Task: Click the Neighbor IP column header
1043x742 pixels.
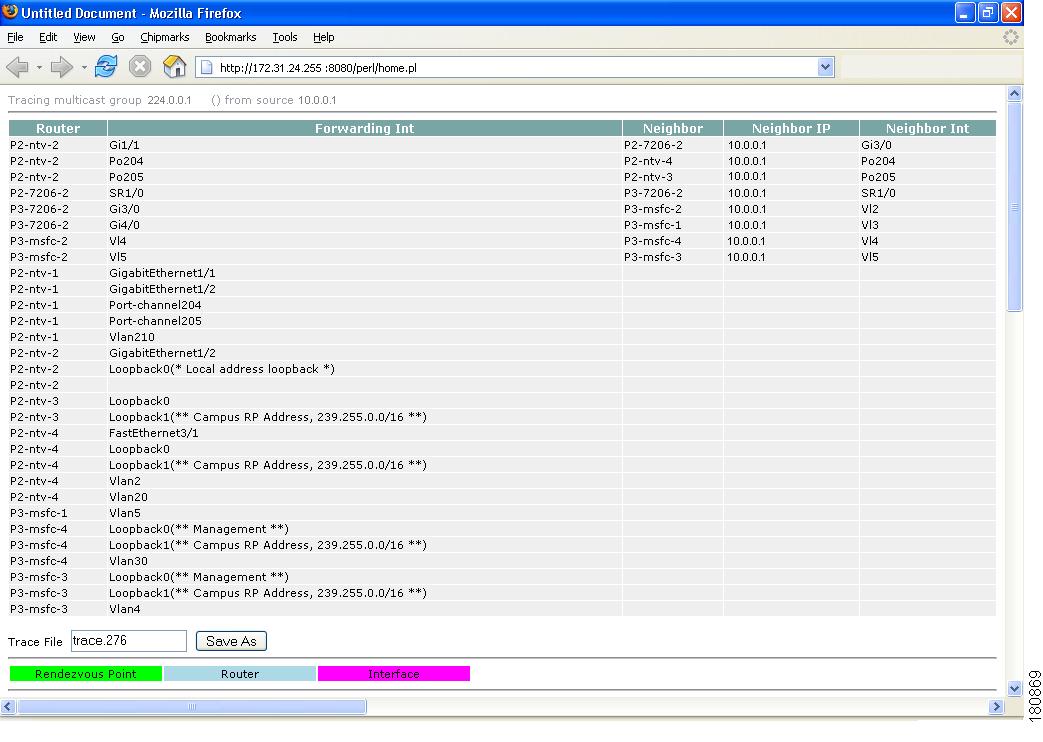Action: [x=791, y=128]
